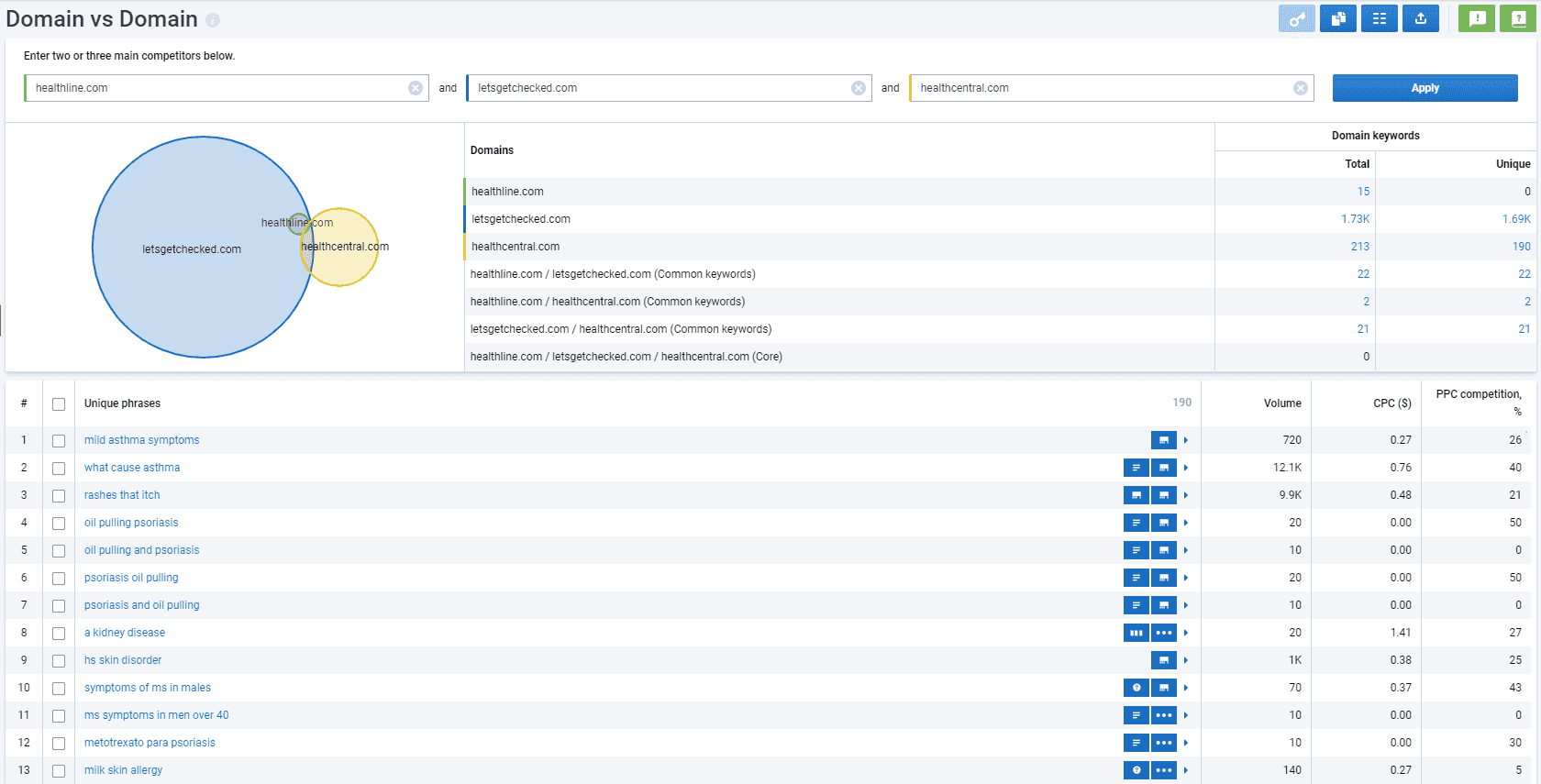
Task: Click the copy documents icon button
Action: coord(1338,18)
